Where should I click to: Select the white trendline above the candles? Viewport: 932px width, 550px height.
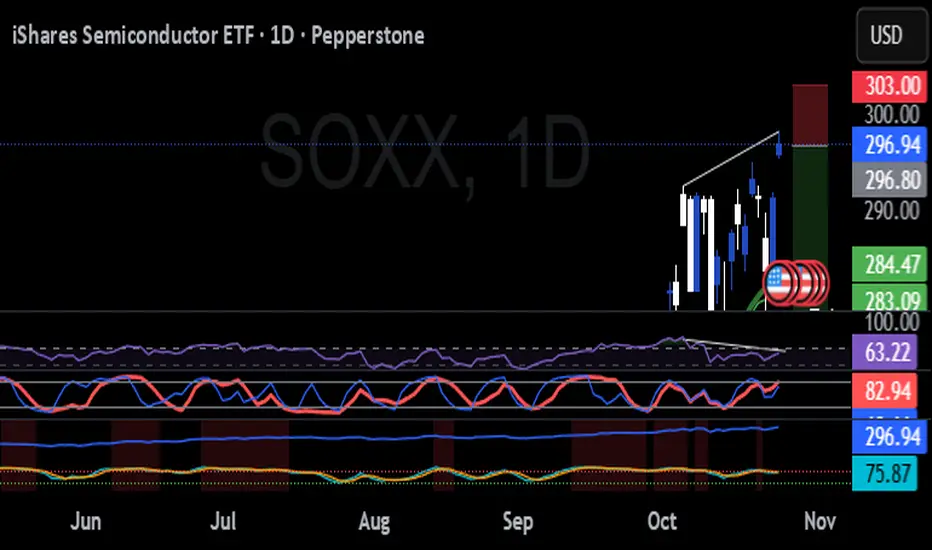pos(731,159)
